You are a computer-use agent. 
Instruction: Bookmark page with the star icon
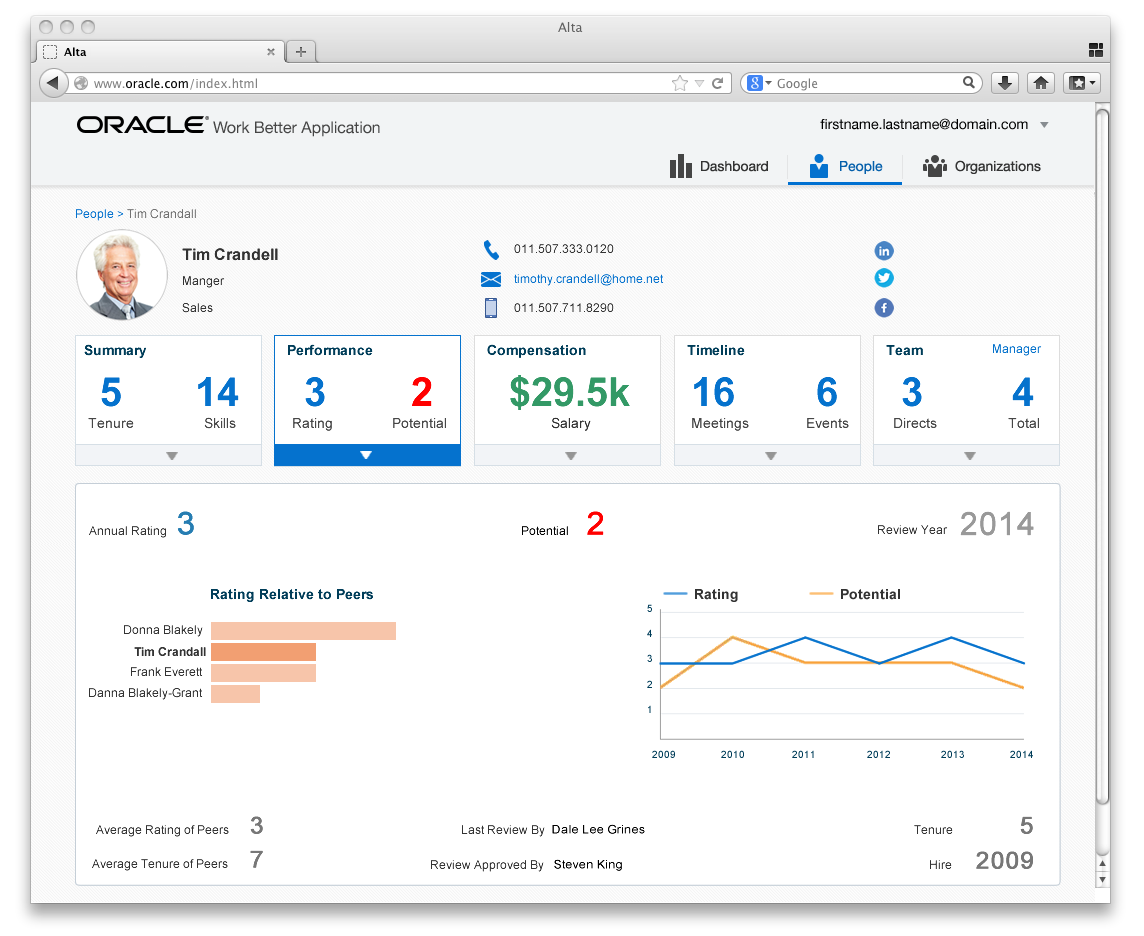tap(679, 83)
